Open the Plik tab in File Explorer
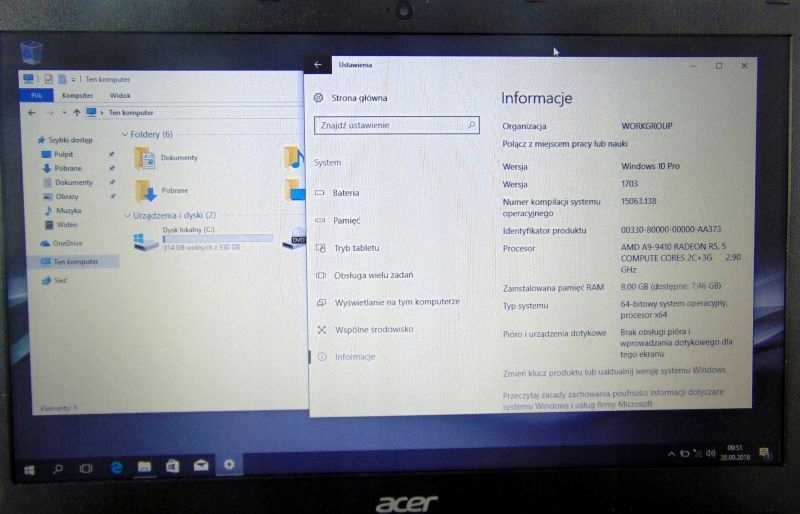Screen dimensions: 800x514 pos(36,95)
